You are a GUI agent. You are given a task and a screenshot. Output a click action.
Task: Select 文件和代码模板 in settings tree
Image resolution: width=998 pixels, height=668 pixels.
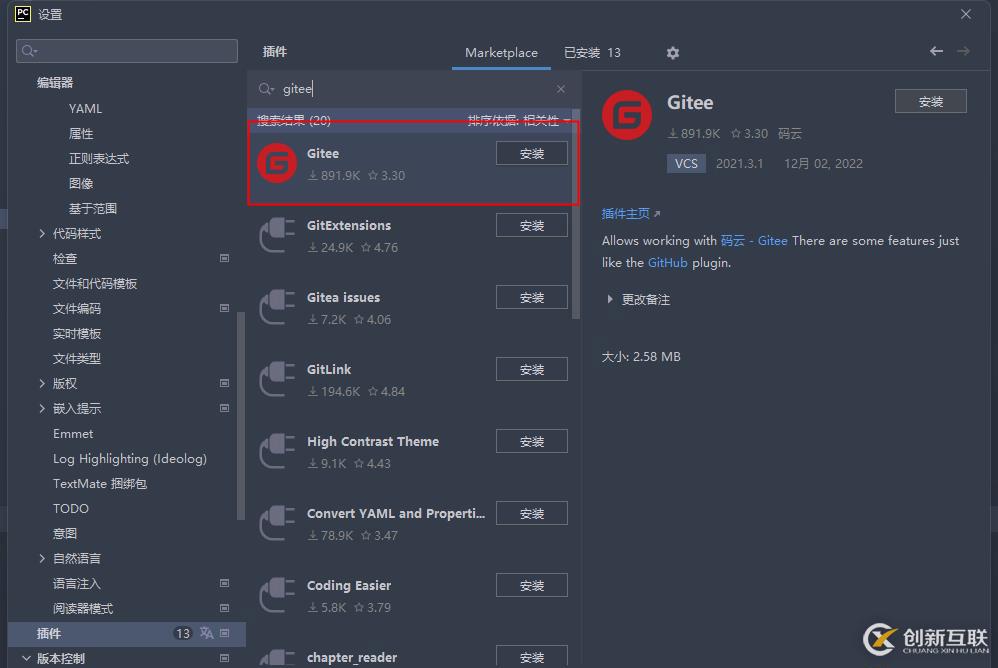95,283
